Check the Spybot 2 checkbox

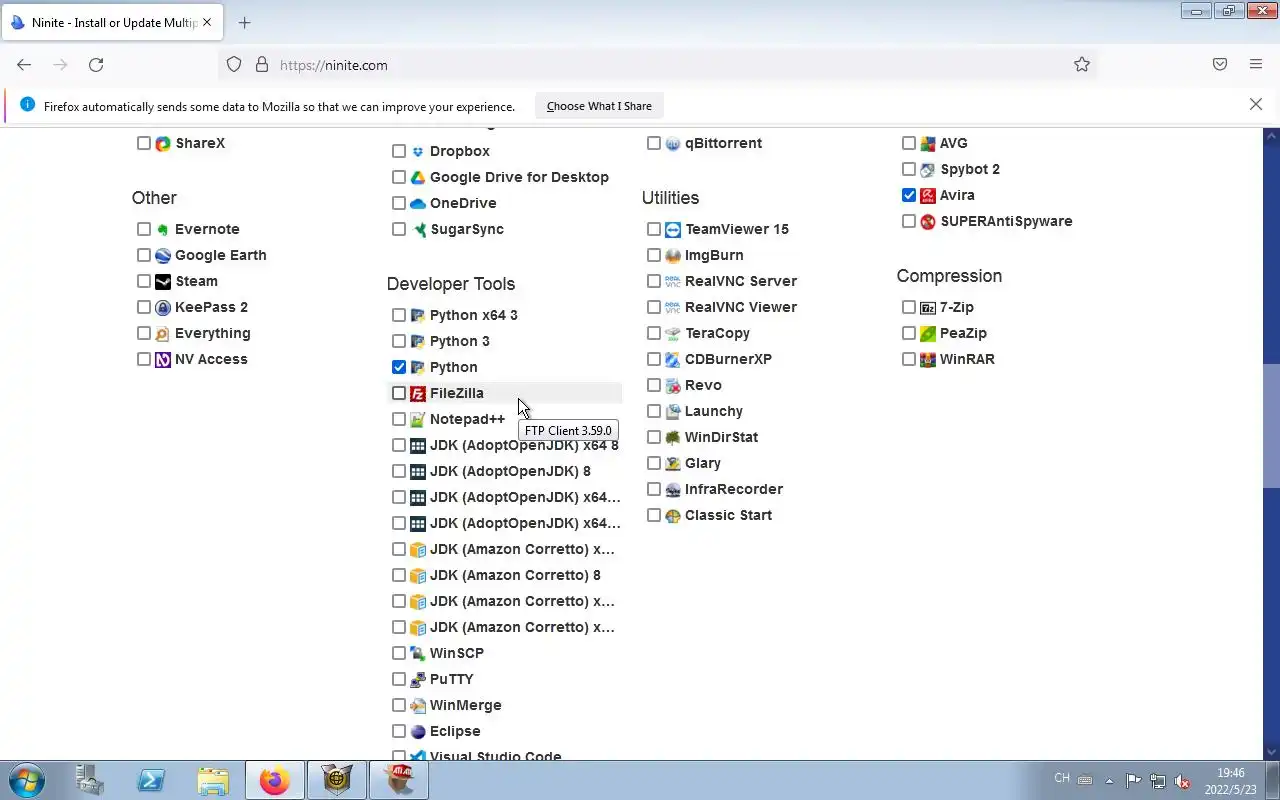tap(909, 169)
